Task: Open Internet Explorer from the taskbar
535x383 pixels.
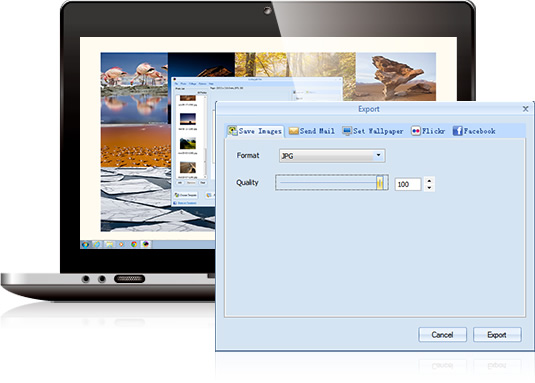Action: tap(97, 244)
